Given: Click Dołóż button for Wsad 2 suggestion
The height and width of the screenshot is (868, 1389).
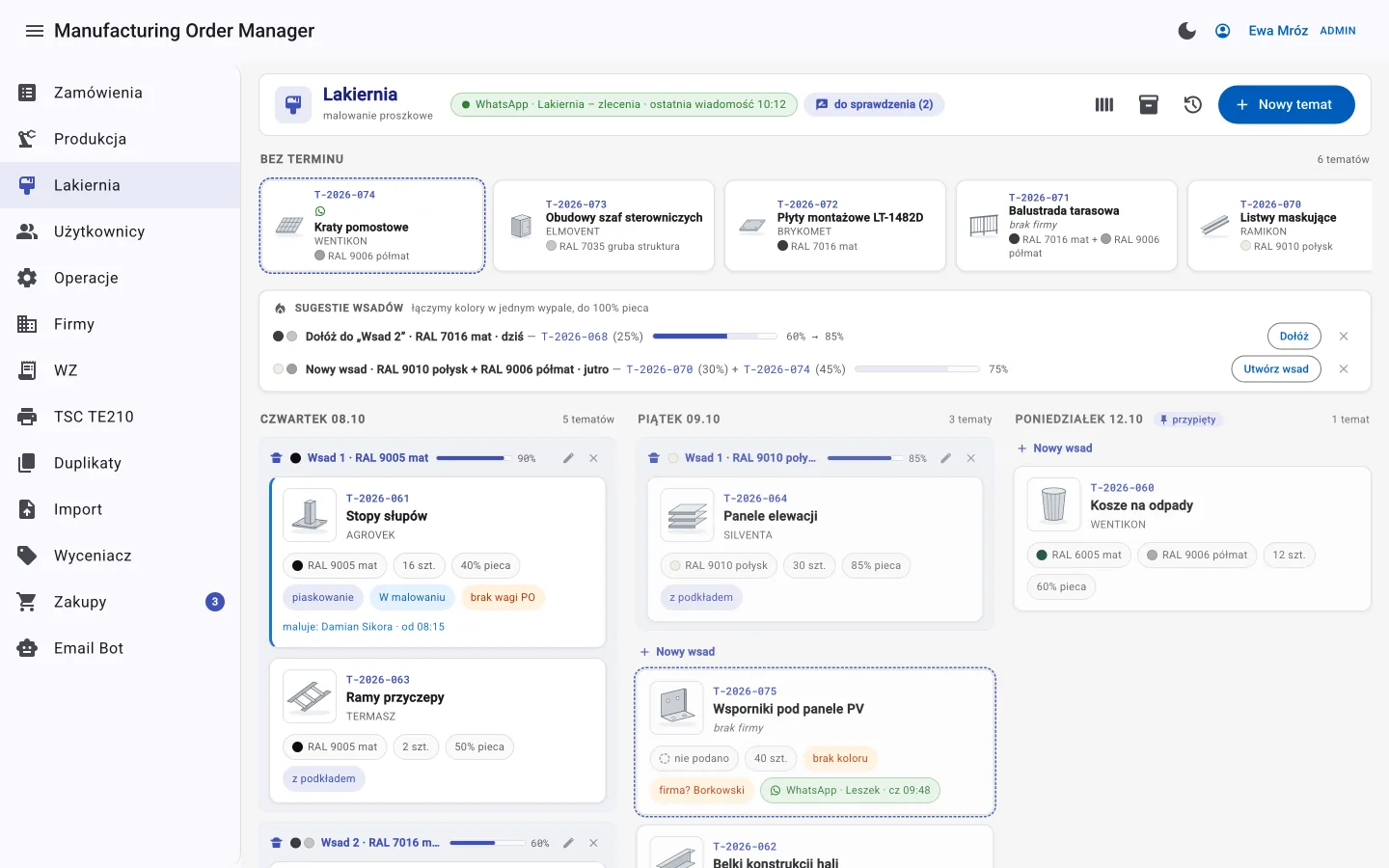Looking at the screenshot, I should point(1294,337).
